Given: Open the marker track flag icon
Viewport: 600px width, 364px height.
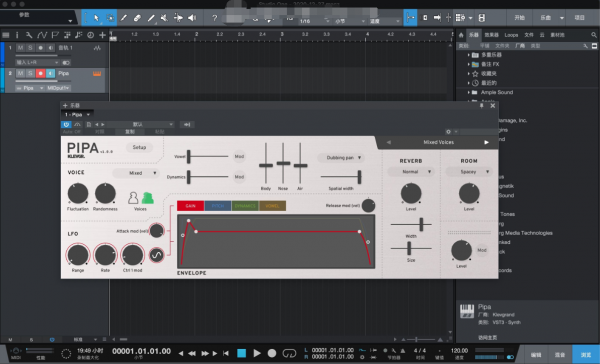Looking at the screenshot, I should coord(55,35).
